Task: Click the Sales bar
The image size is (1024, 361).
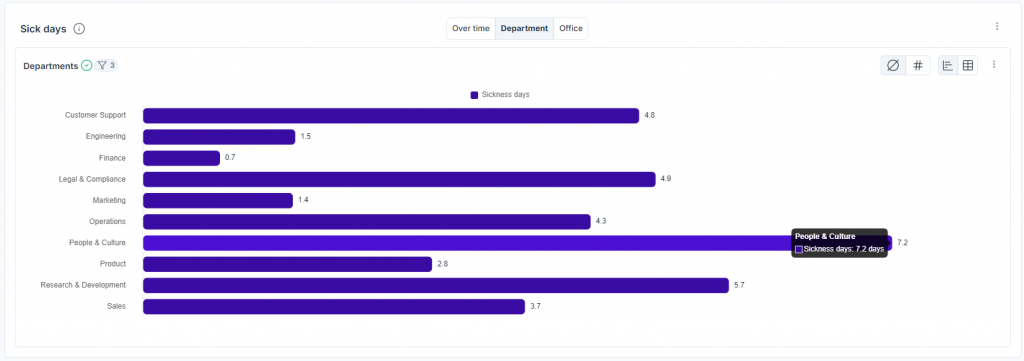Action: (x=334, y=306)
